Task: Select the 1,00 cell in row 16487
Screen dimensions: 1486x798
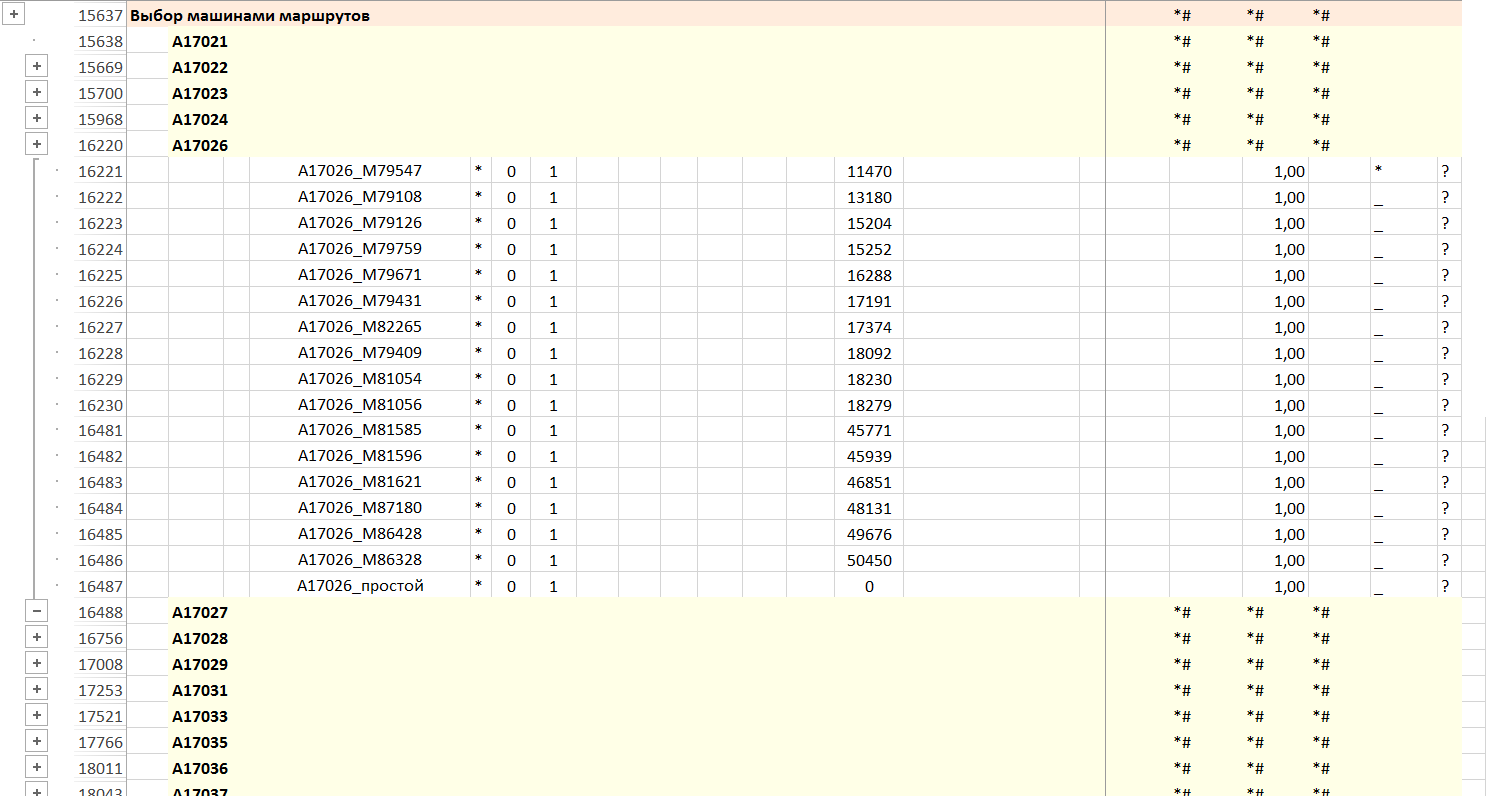Action: (x=1288, y=587)
